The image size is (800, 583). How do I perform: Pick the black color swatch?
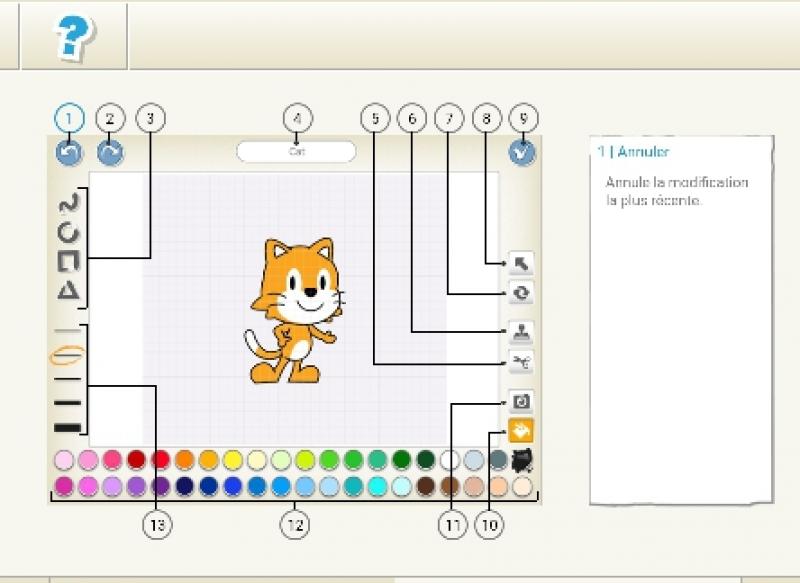pyautogui.click(x=522, y=460)
